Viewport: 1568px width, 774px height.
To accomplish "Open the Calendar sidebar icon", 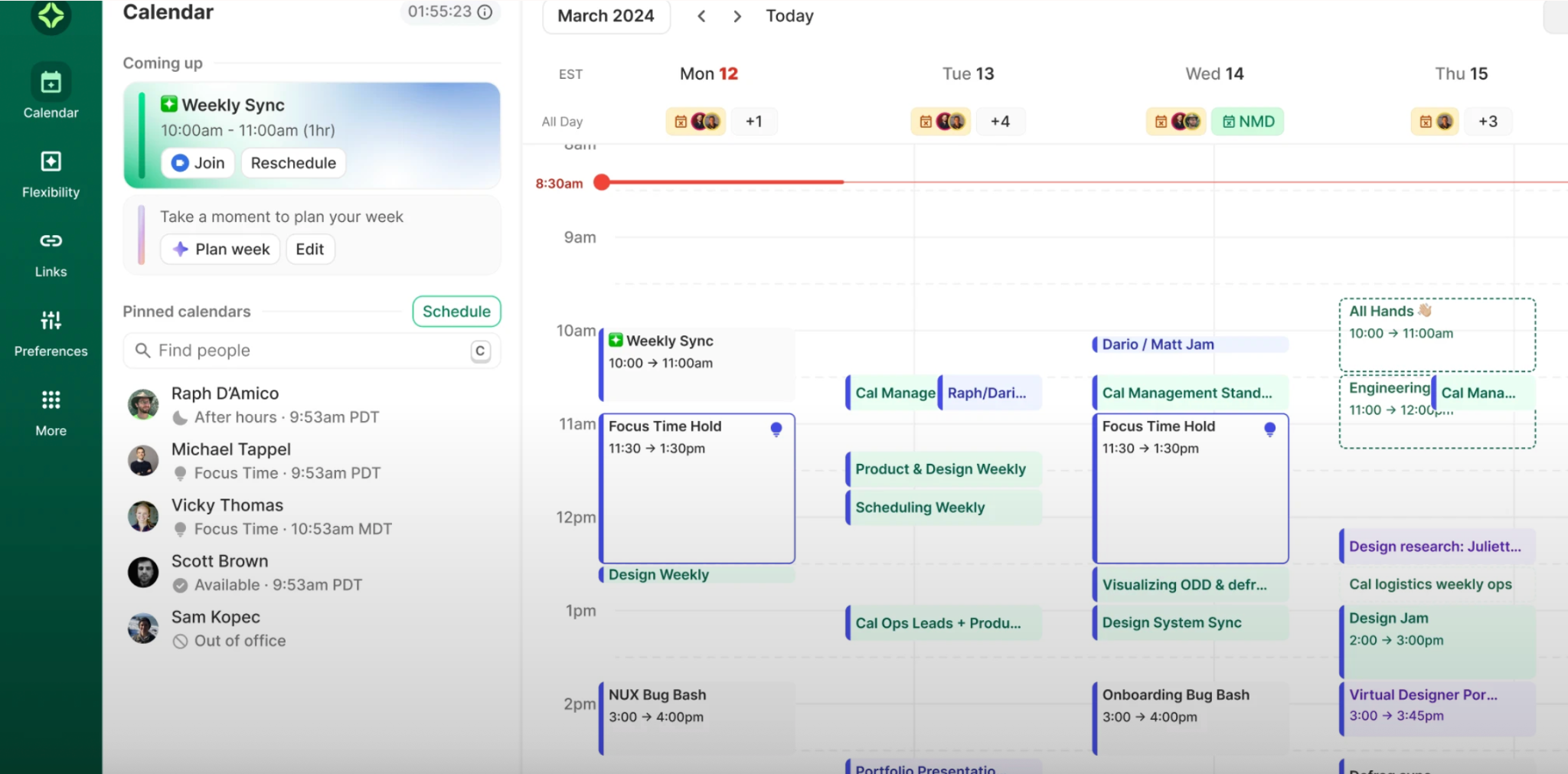I will (51, 83).
